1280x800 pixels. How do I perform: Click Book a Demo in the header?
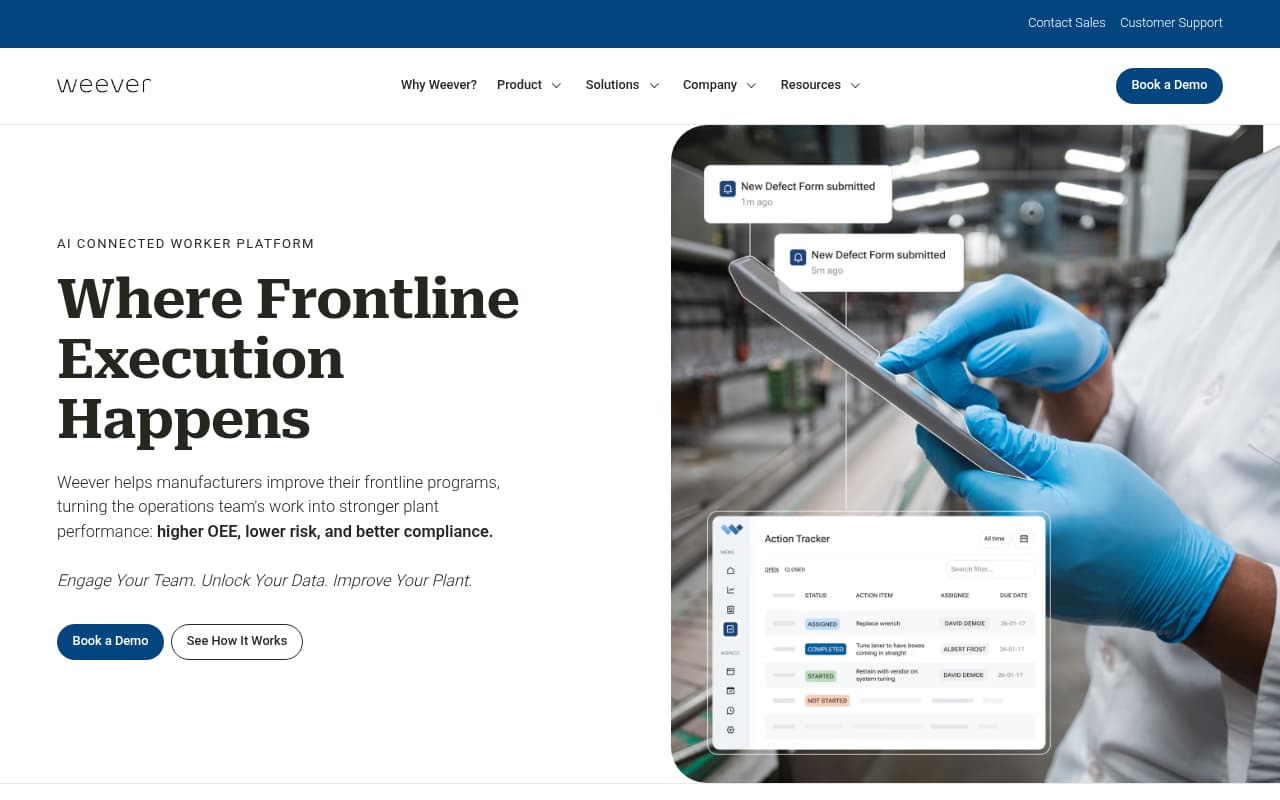pos(1169,85)
